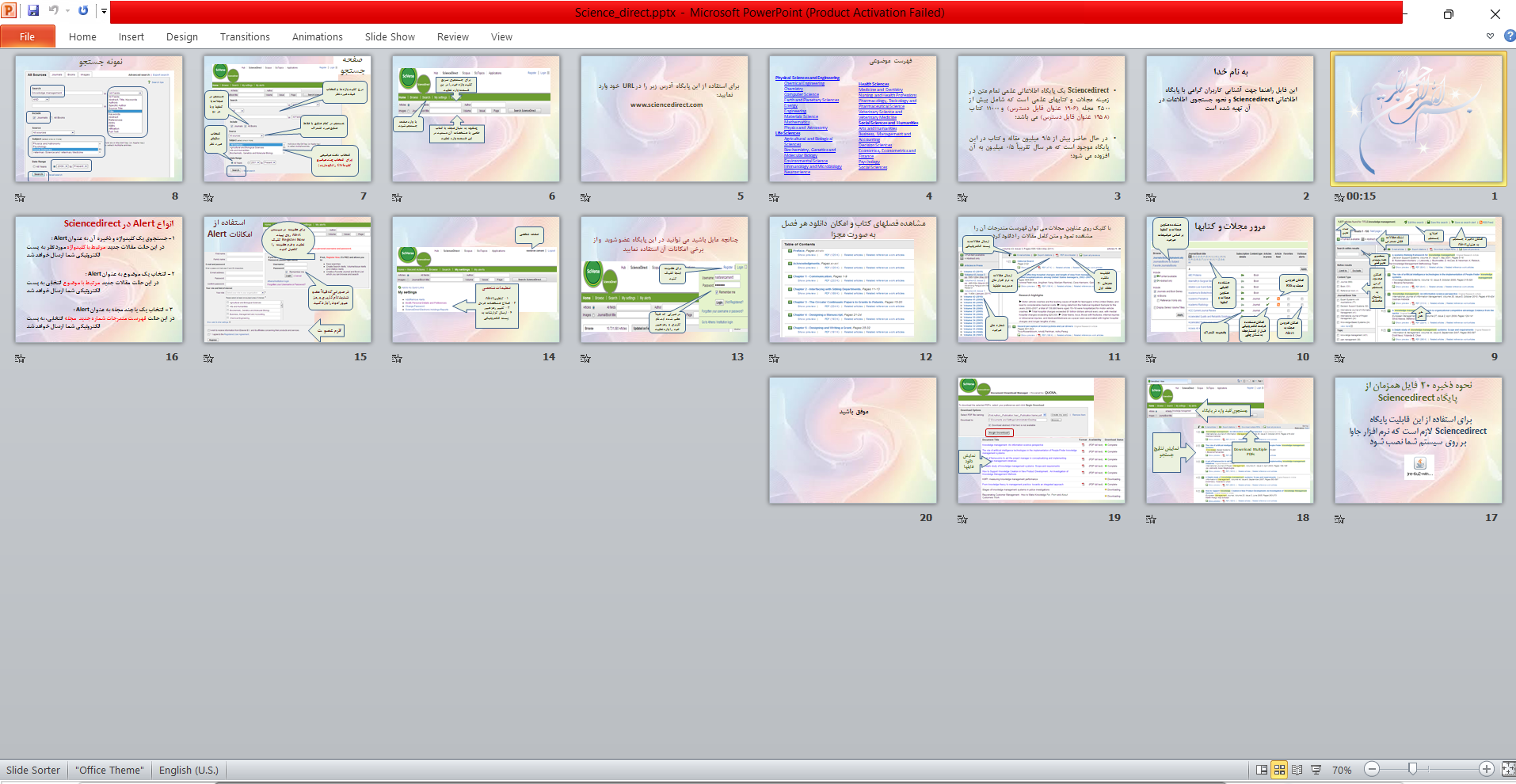The height and width of the screenshot is (784, 1516).
Task: Click transition star icon under slide 19
Action: (962, 519)
